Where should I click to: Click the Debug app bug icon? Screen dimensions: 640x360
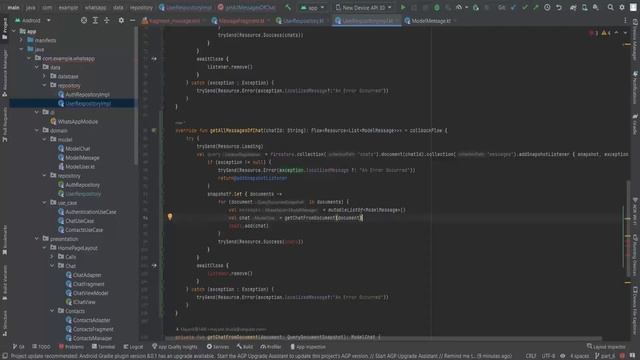pyautogui.click(x=437, y=7)
